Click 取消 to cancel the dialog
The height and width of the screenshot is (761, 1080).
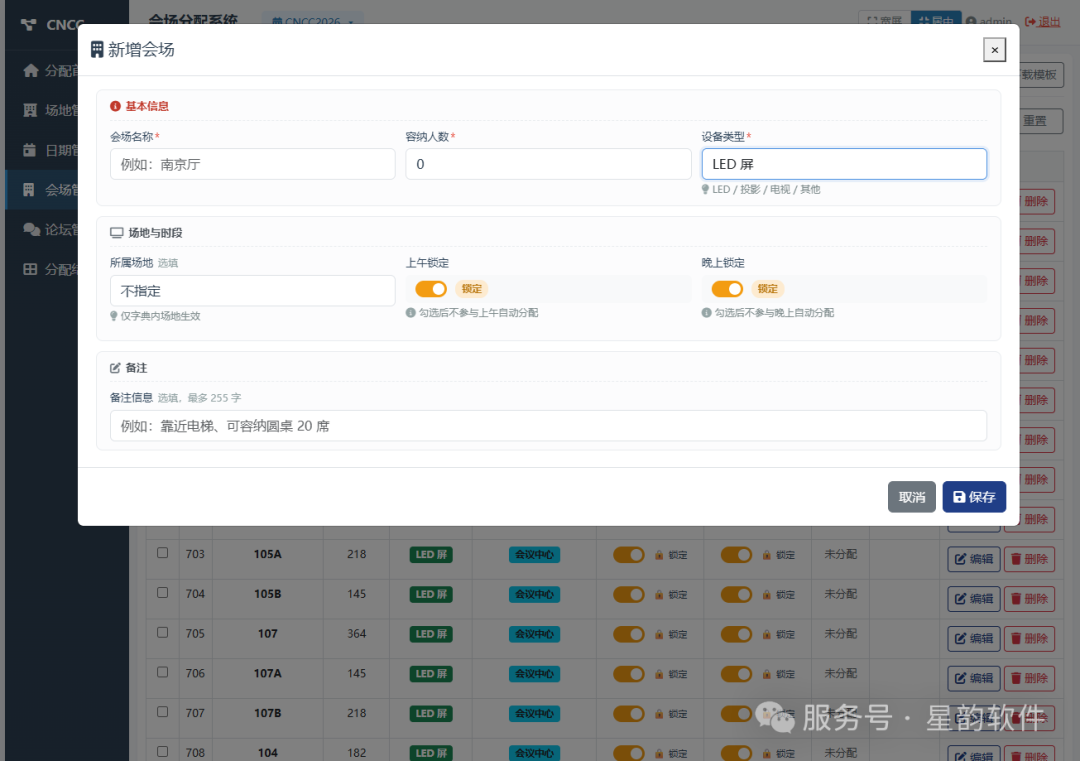pyautogui.click(x=912, y=497)
